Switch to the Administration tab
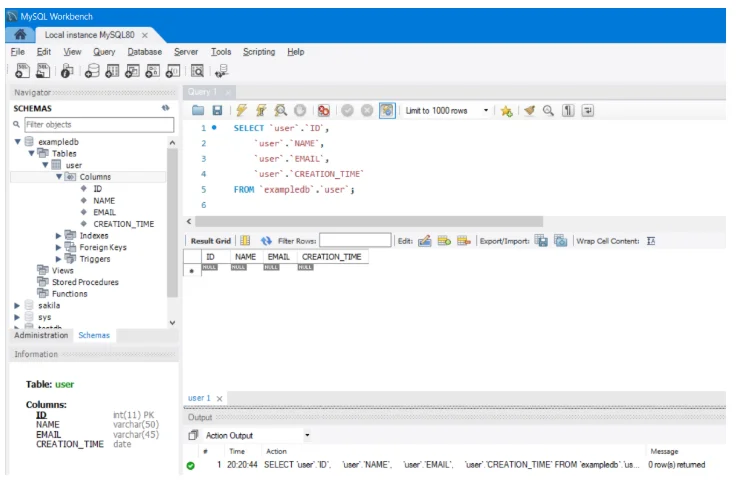The width and height of the screenshot is (737, 488). point(41,335)
